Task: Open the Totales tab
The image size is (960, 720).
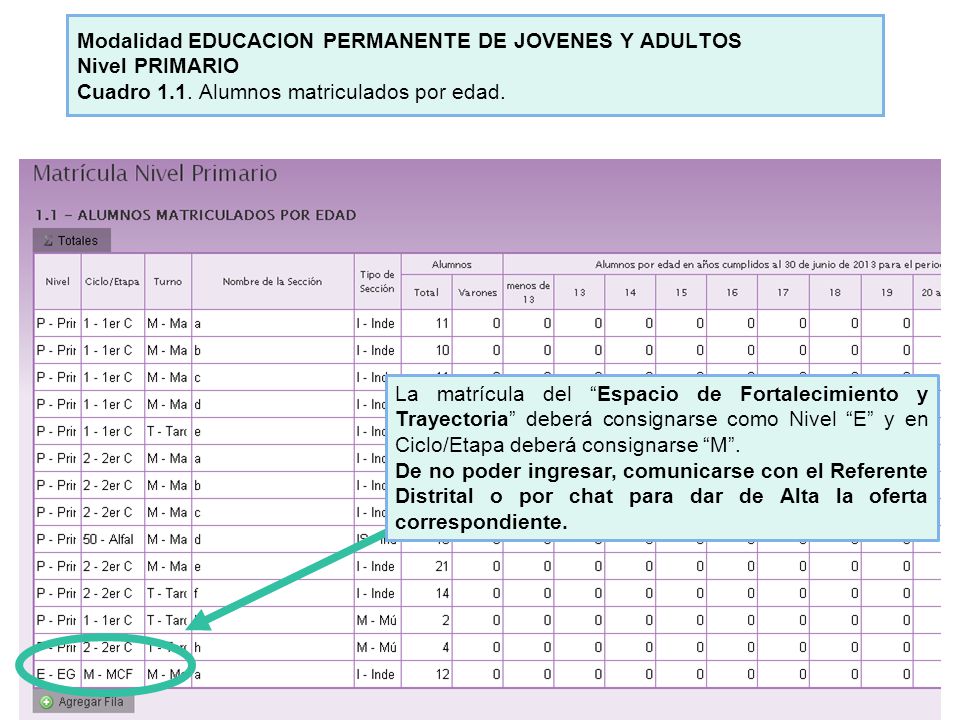Action: point(72,241)
